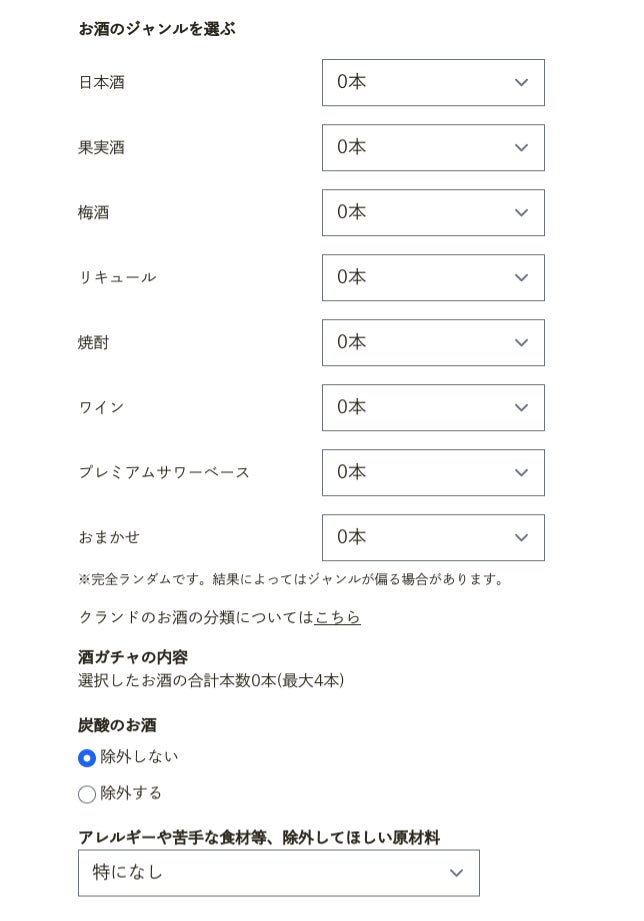644x921 pixels.
Task: Click the chevron arrow in 梅酒 selector
Action: coord(521,213)
